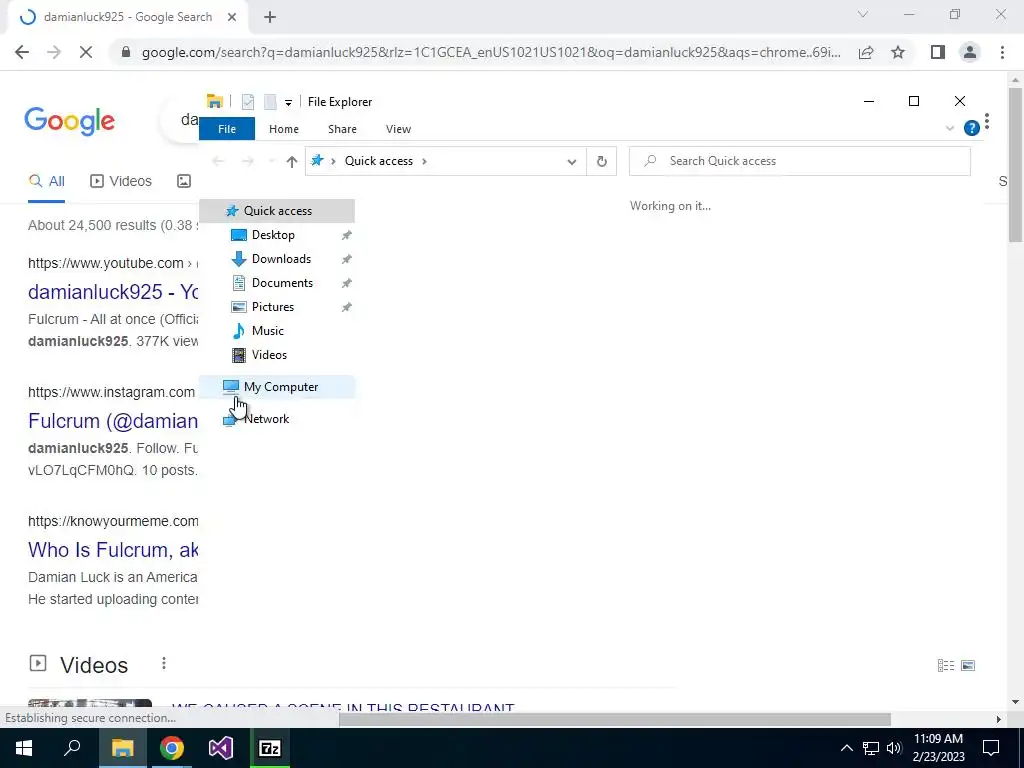The image size is (1024, 768).
Task: Open File Explorer Help blue question icon
Action: (x=972, y=128)
